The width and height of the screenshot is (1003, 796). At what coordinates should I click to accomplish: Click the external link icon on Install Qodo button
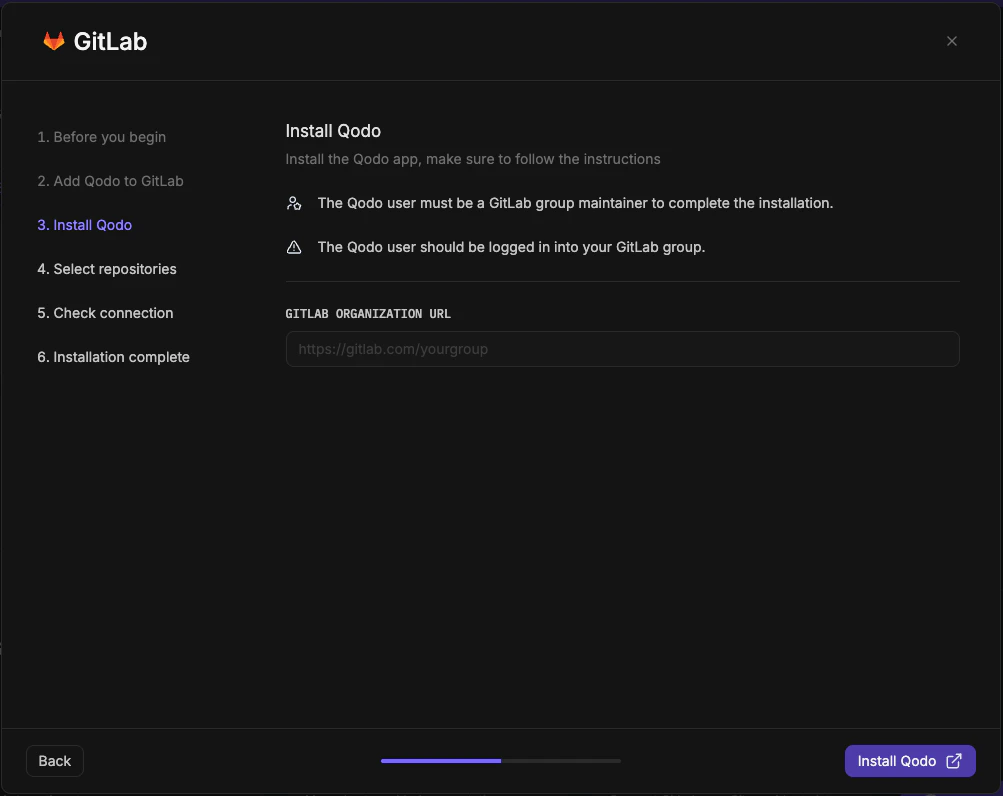(x=954, y=761)
